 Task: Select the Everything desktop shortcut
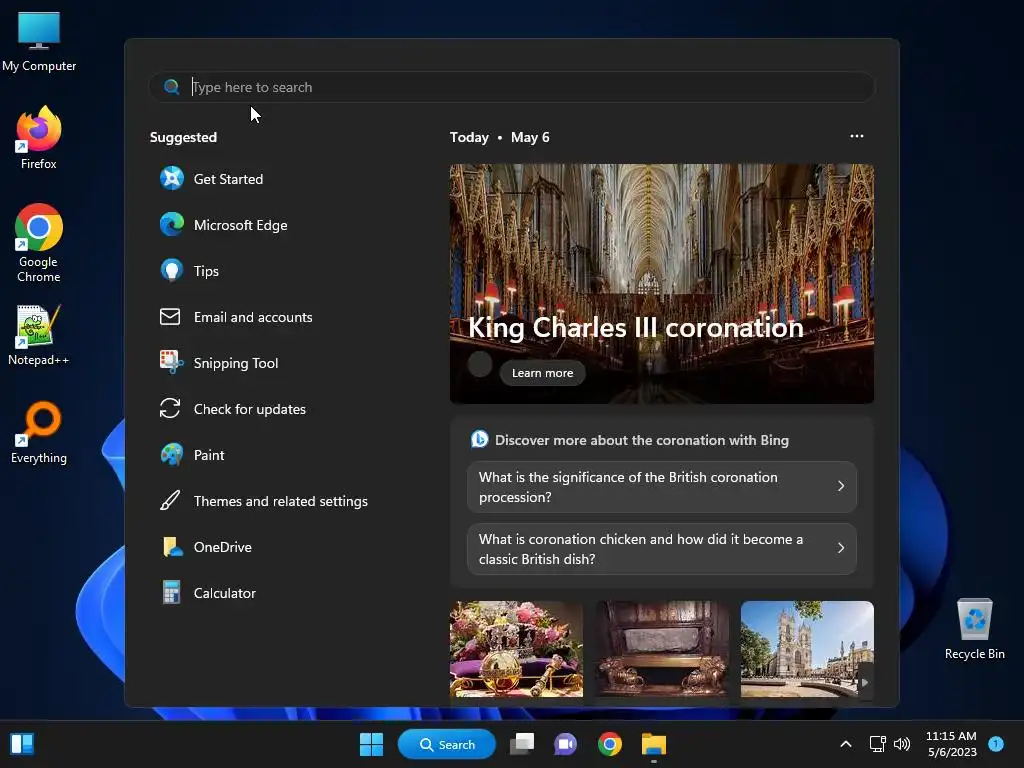(x=39, y=432)
